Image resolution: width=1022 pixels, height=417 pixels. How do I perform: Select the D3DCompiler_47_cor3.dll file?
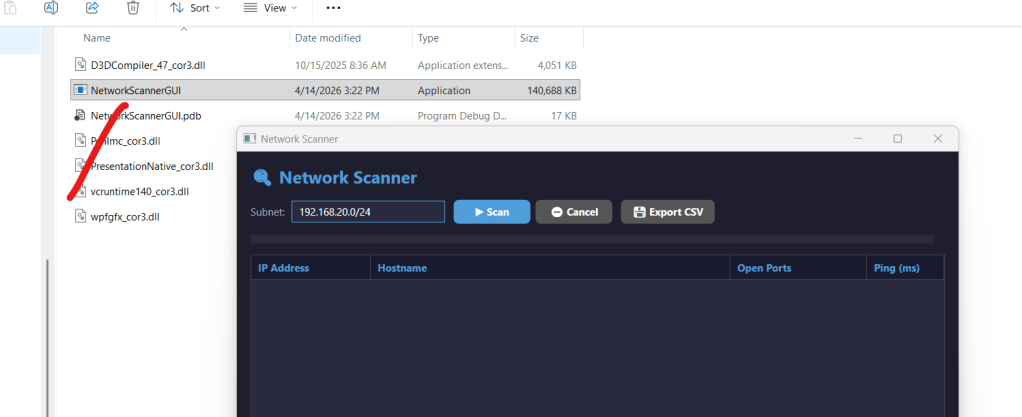click(147, 64)
